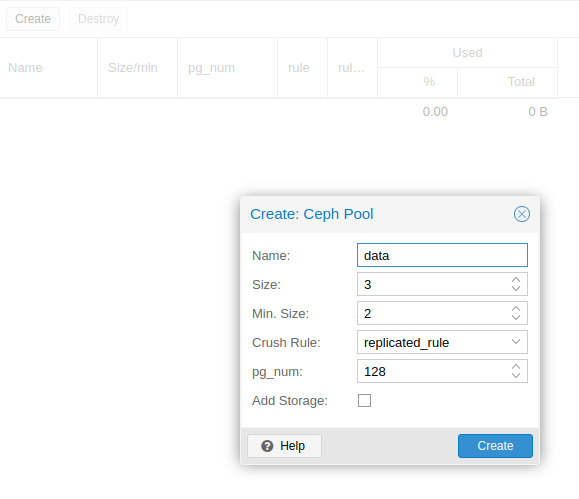Sort by the Used % column header
This screenshot has height=499, width=579.
[417, 82]
